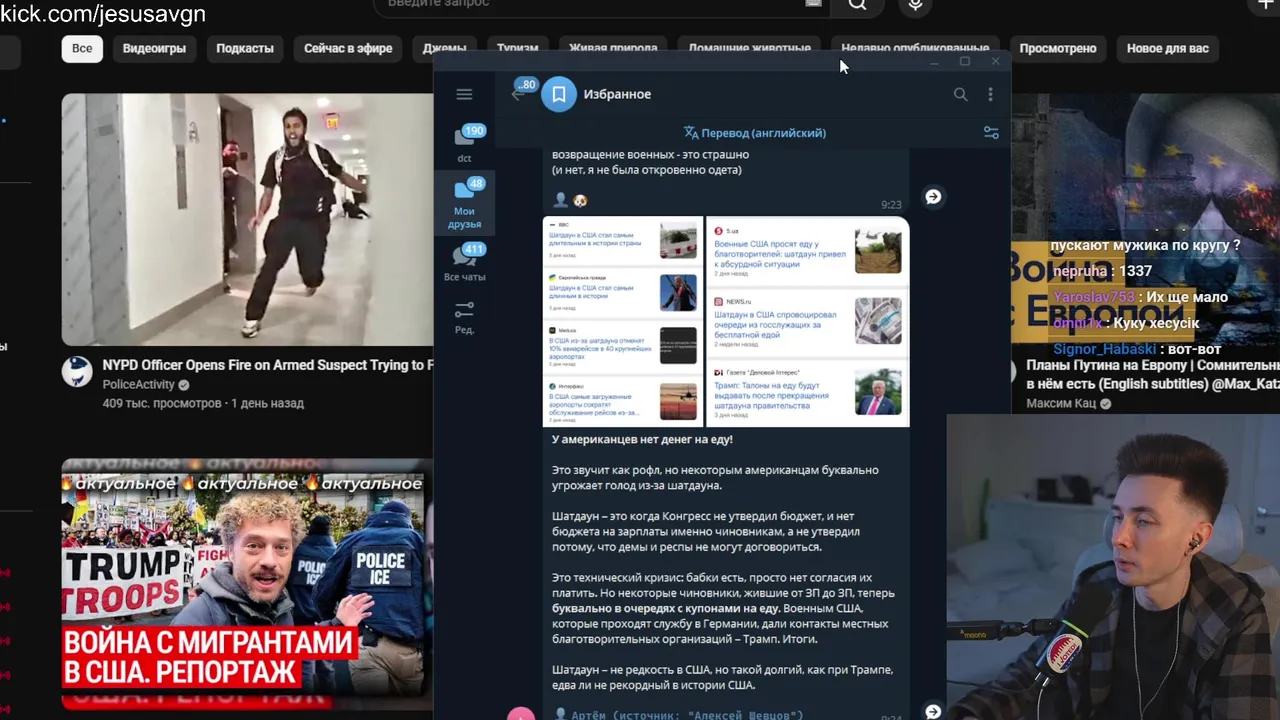Search within the Избранное chat
The height and width of the screenshot is (720, 1280).
pyautogui.click(x=960, y=94)
